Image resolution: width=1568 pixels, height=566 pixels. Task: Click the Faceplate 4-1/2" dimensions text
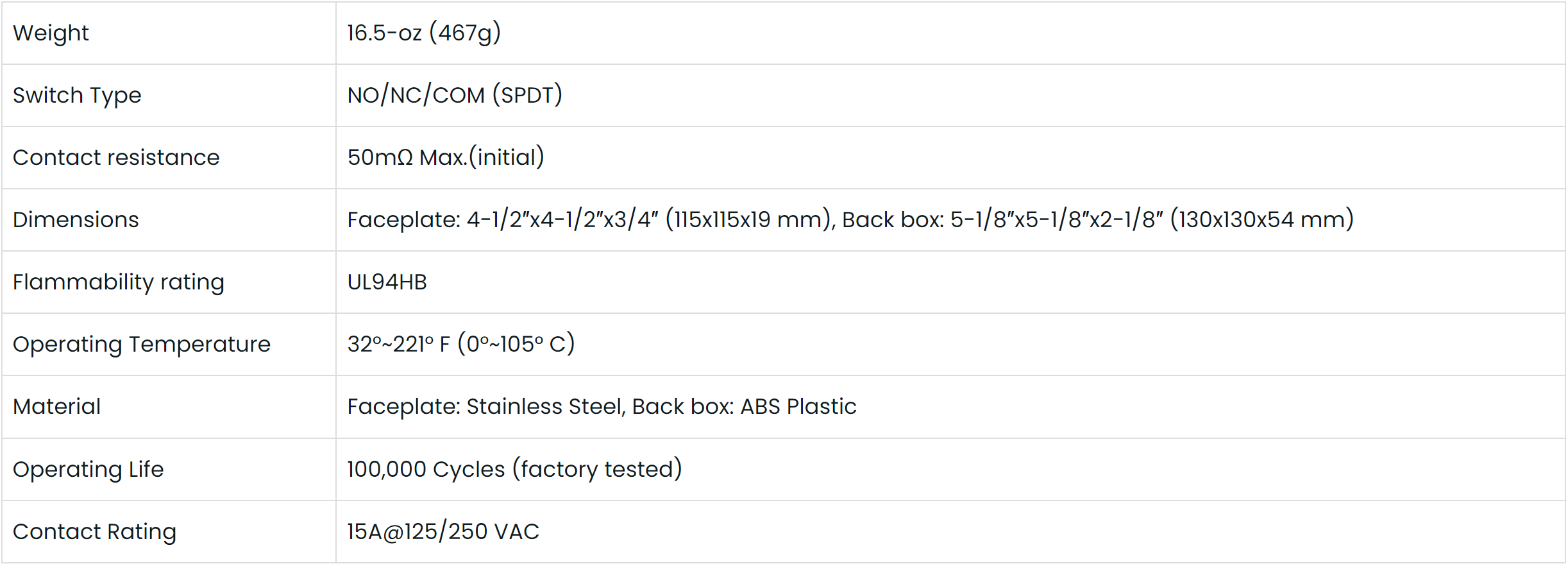pos(590,219)
